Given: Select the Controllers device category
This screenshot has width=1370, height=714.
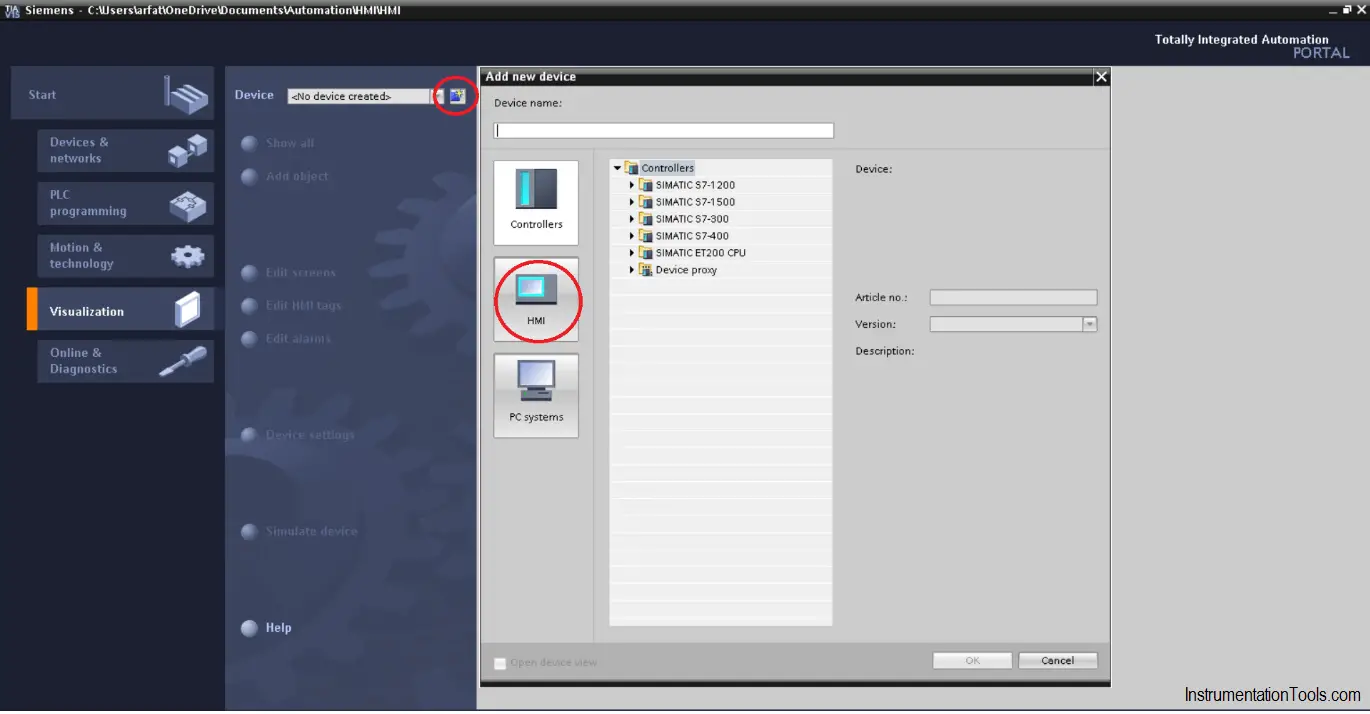Looking at the screenshot, I should coord(536,203).
